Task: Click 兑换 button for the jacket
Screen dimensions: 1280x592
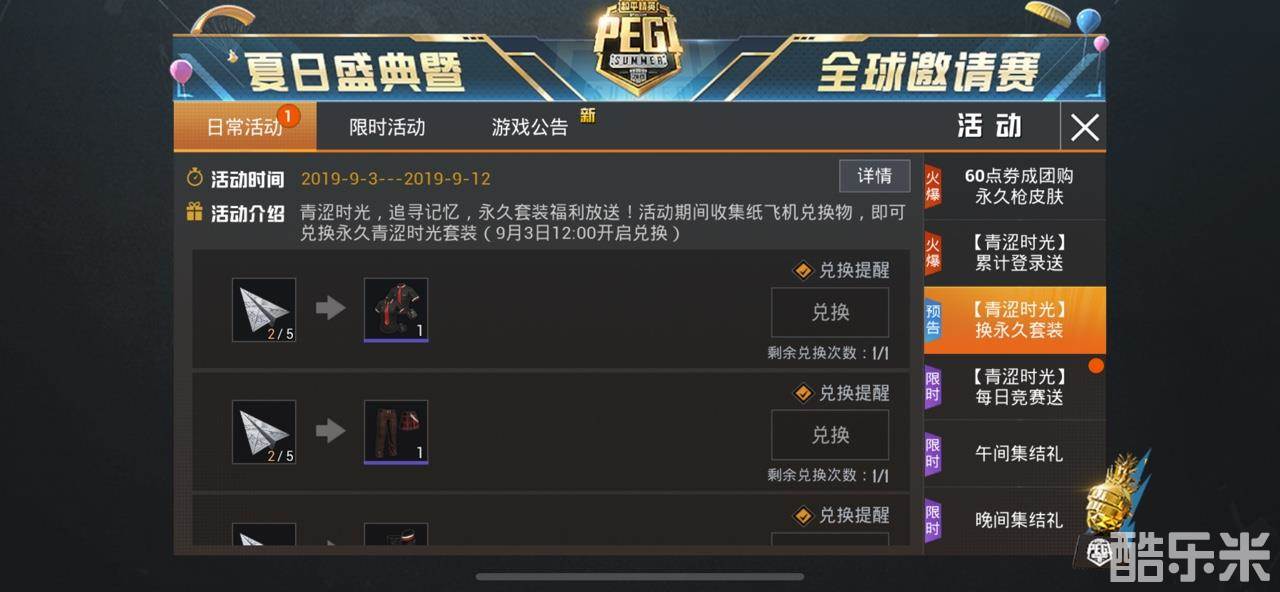Action: [830, 312]
